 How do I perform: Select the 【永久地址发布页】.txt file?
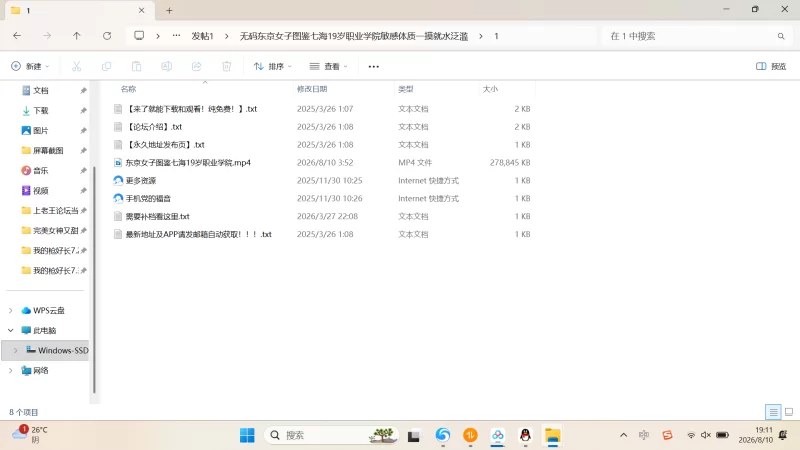(x=165, y=144)
